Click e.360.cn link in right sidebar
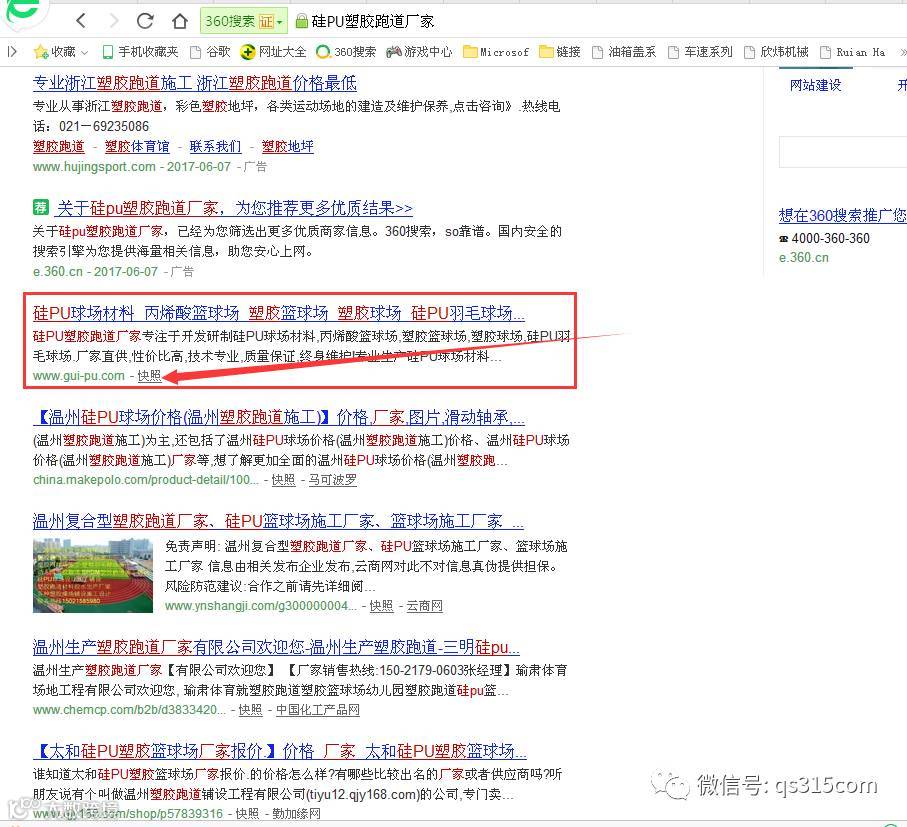Image resolution: width=907 pixels, height=827 pixels. pos(803,257)
